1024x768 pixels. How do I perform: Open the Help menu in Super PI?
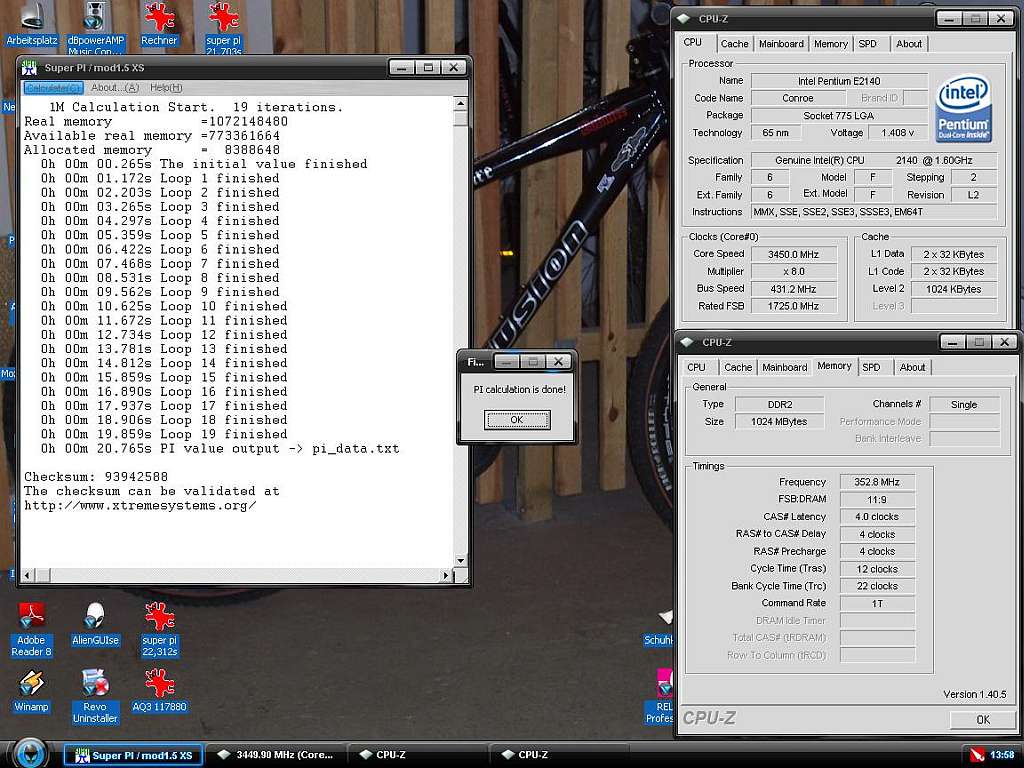click(x=166, y=88)
